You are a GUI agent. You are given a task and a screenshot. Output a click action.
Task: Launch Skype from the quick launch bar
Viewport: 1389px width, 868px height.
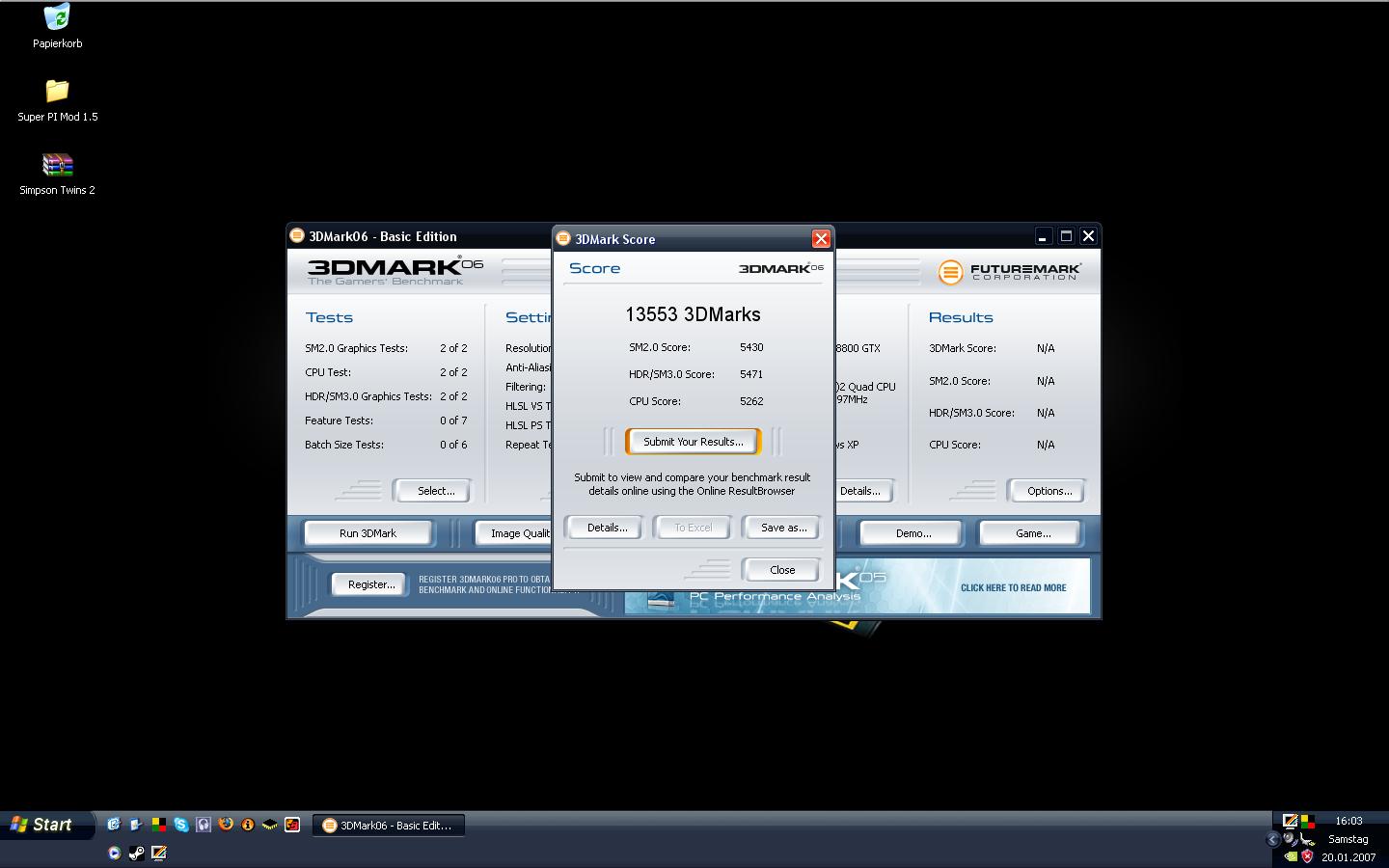tap(181, 825)
